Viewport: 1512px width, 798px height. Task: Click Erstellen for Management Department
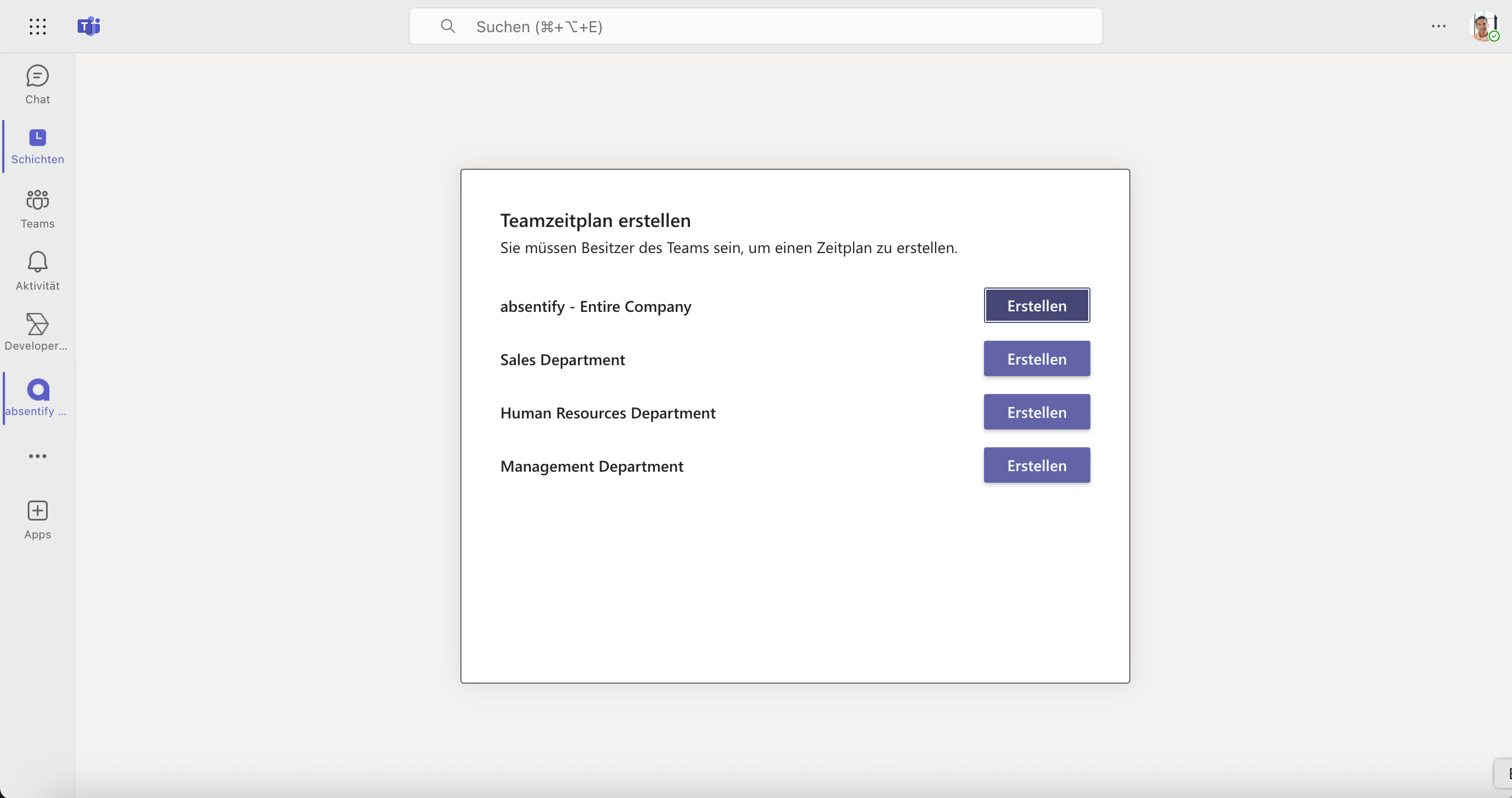pyautogui.click(x=1037, y=466)
